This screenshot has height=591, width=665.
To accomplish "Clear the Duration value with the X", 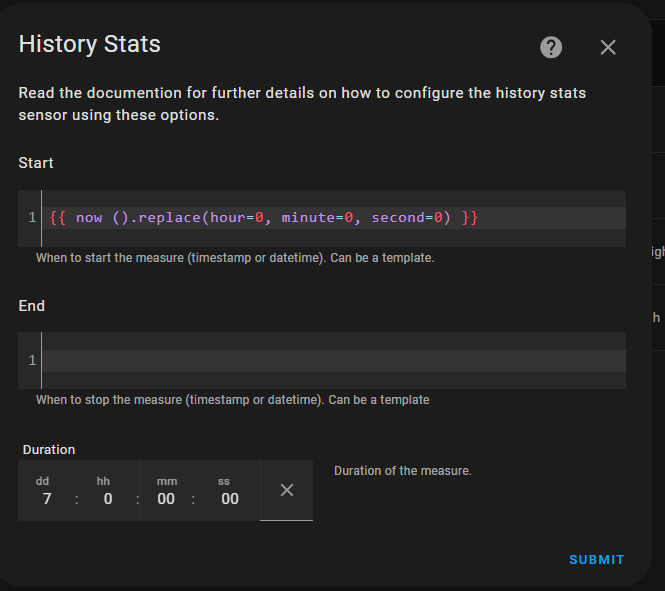I will click(x=286, y=490).
